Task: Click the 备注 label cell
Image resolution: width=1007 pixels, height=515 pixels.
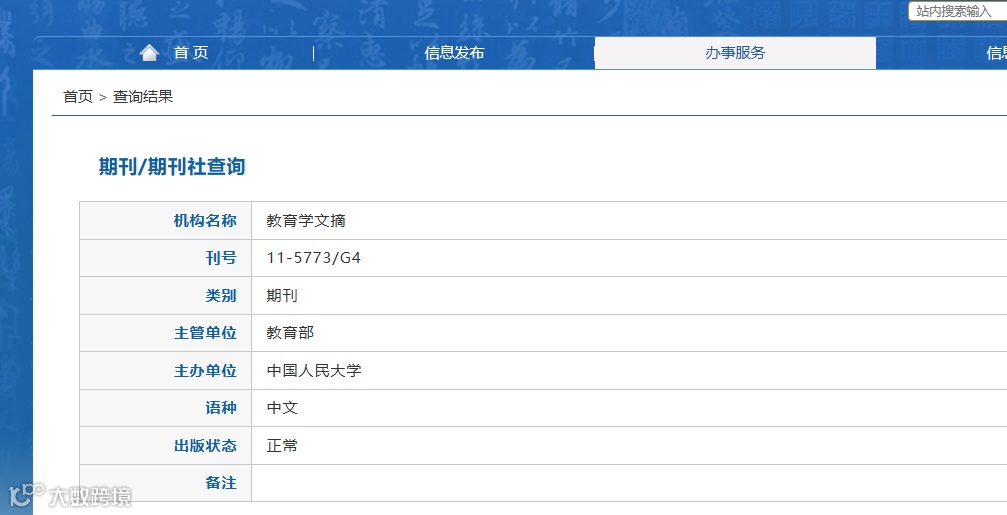Action: point(166,483)
